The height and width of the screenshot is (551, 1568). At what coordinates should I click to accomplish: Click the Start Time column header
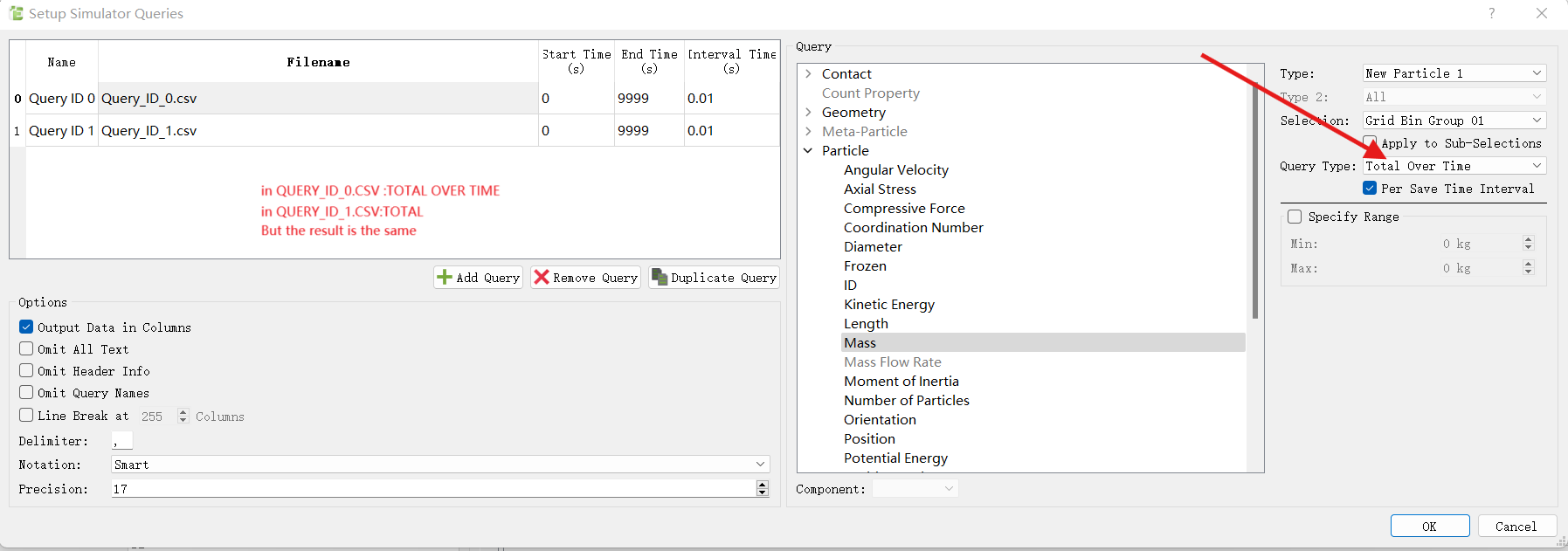coord(577,62)
